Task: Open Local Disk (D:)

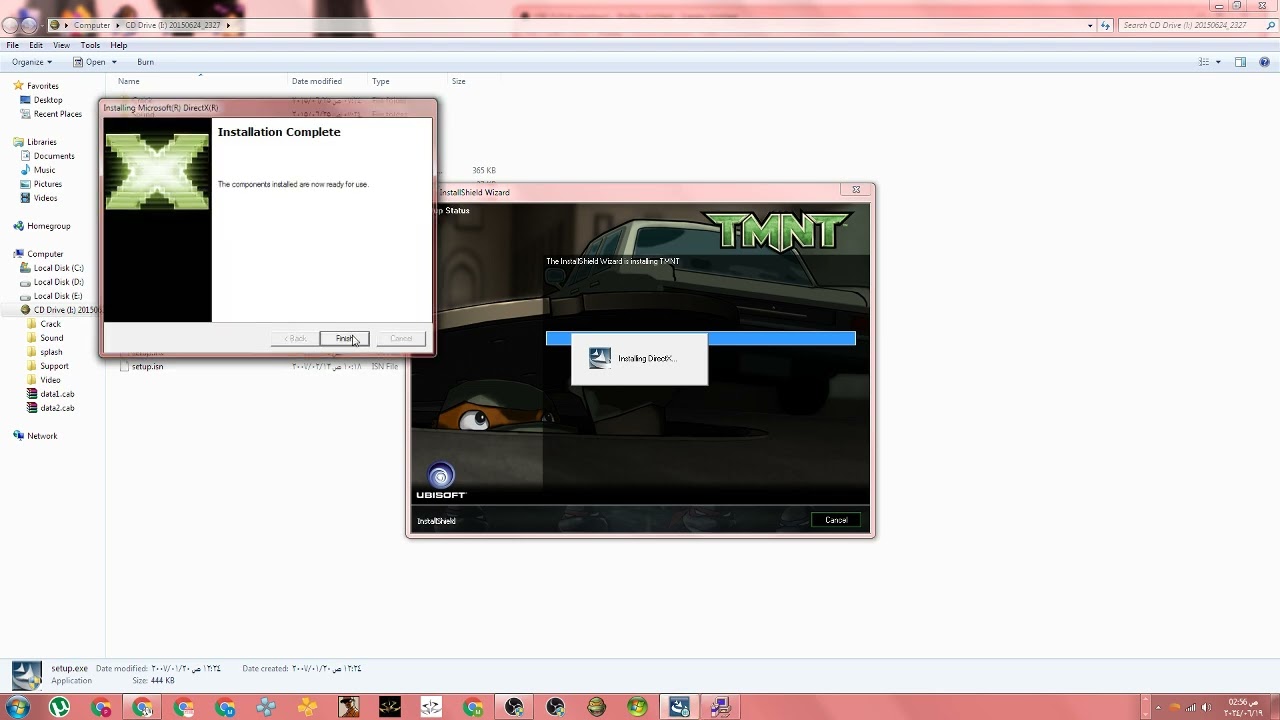Action: [x=58, y=282]
